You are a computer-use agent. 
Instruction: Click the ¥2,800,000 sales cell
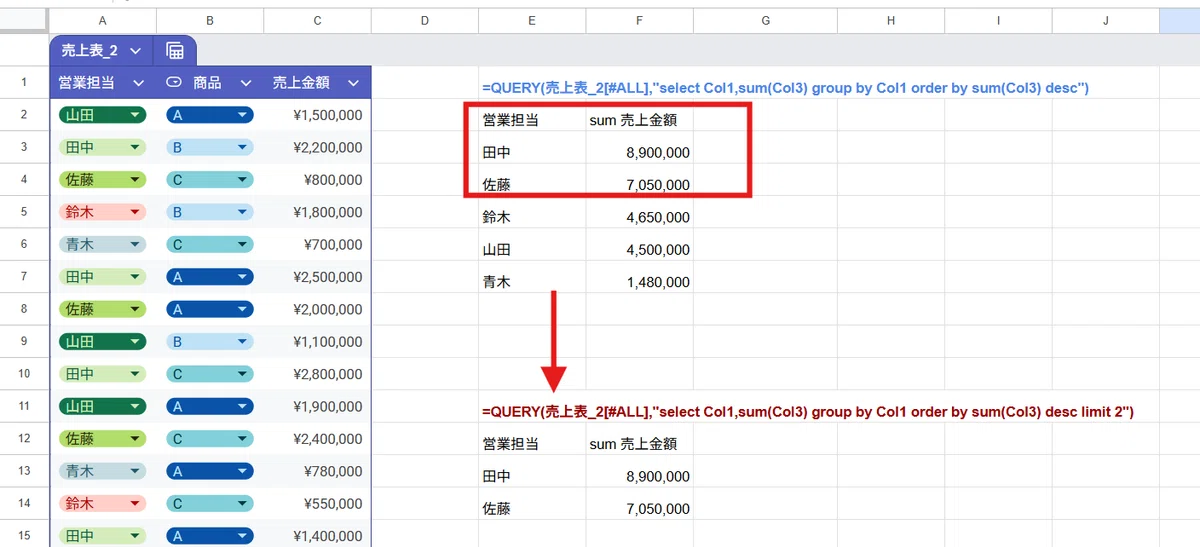(x=317, y=374)
